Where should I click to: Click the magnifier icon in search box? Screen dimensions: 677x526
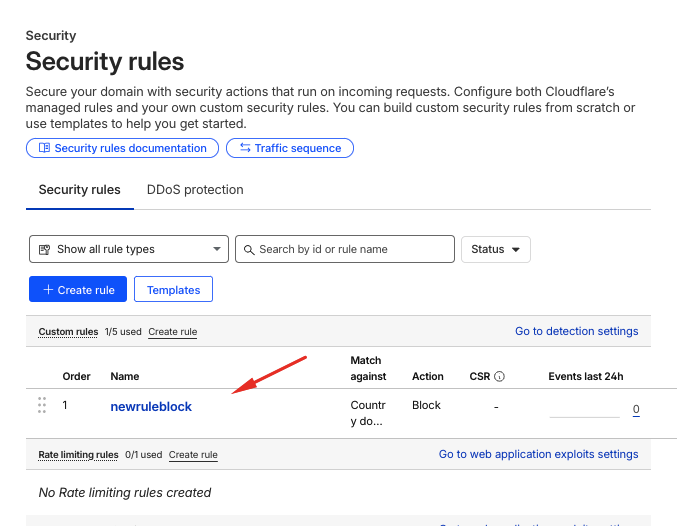click(249, 250)
